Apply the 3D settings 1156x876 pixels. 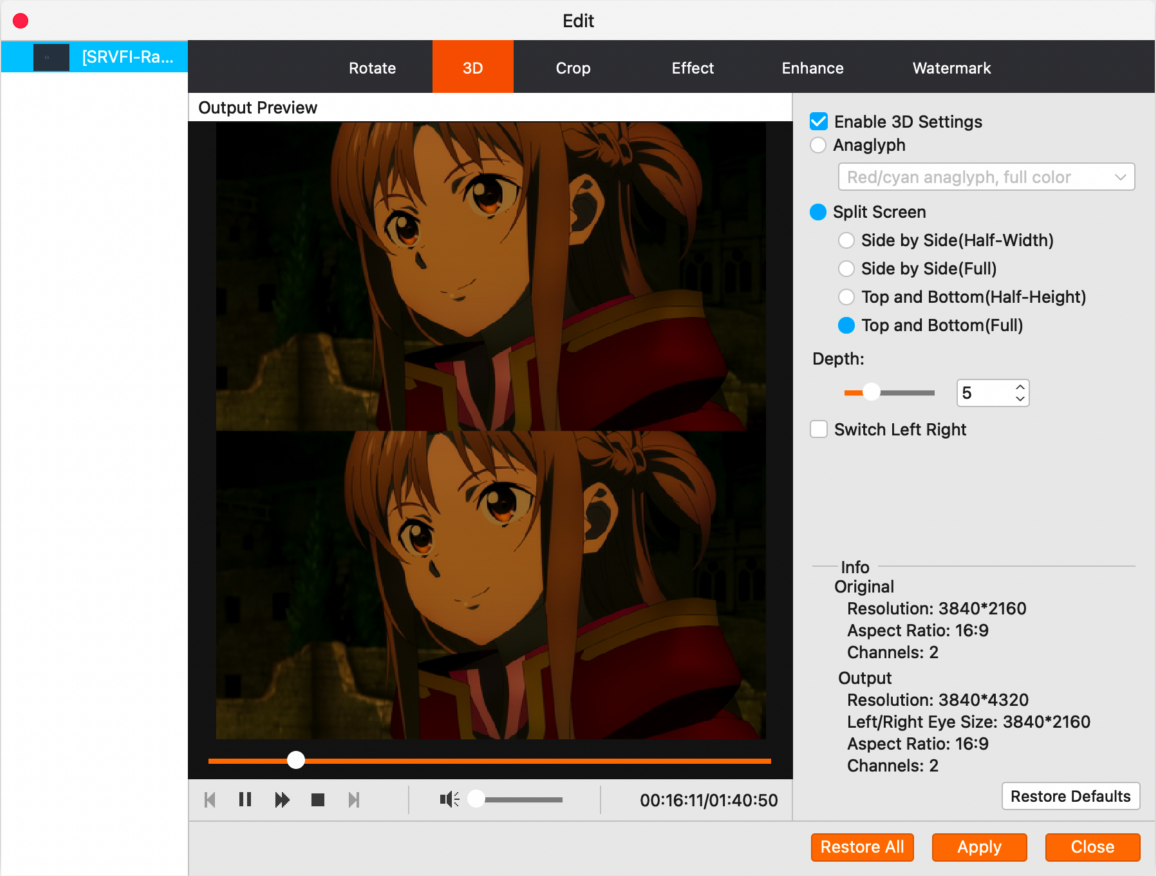979,847
